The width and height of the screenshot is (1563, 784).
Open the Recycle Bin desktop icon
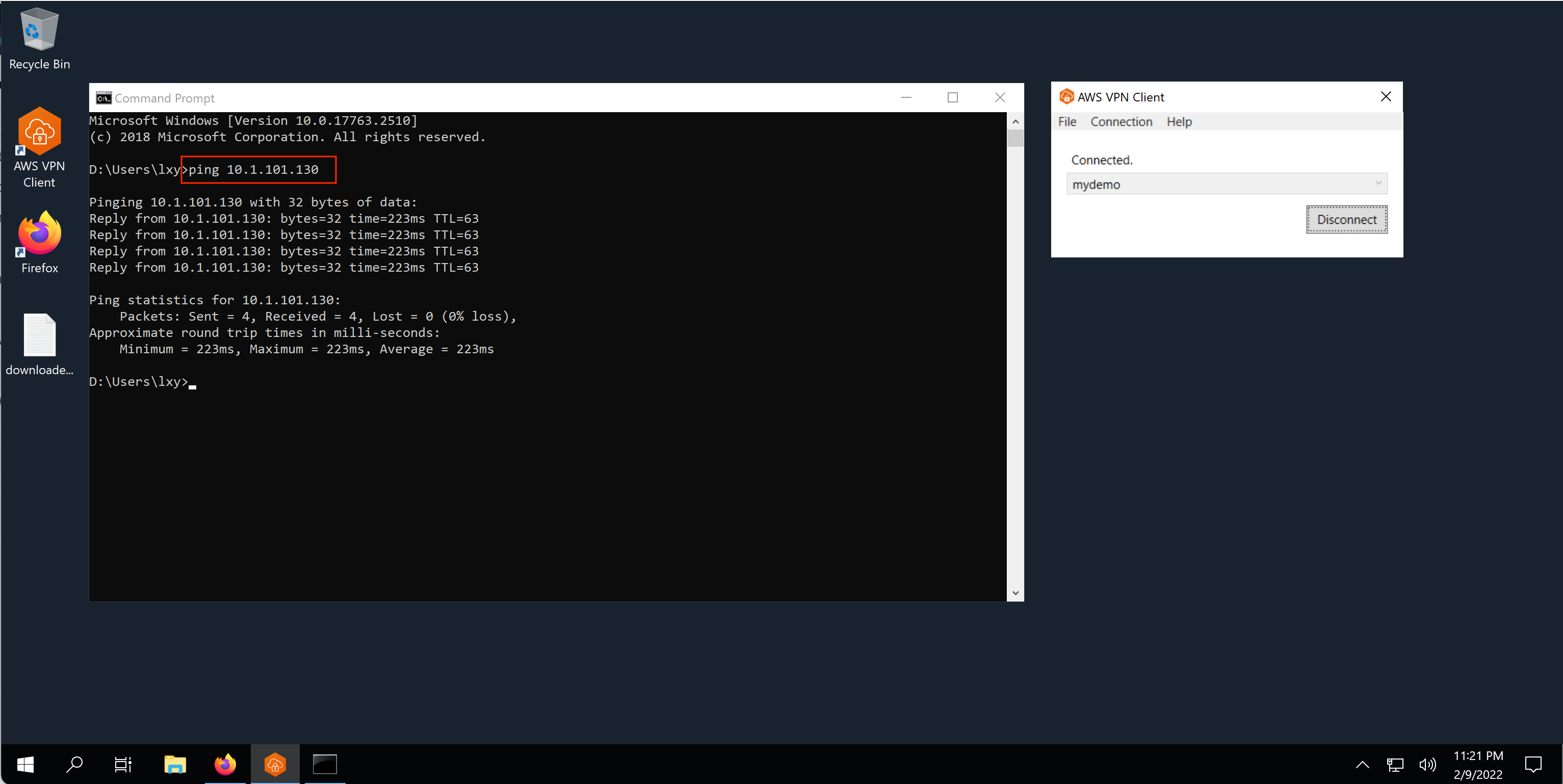tap(39, 39)
